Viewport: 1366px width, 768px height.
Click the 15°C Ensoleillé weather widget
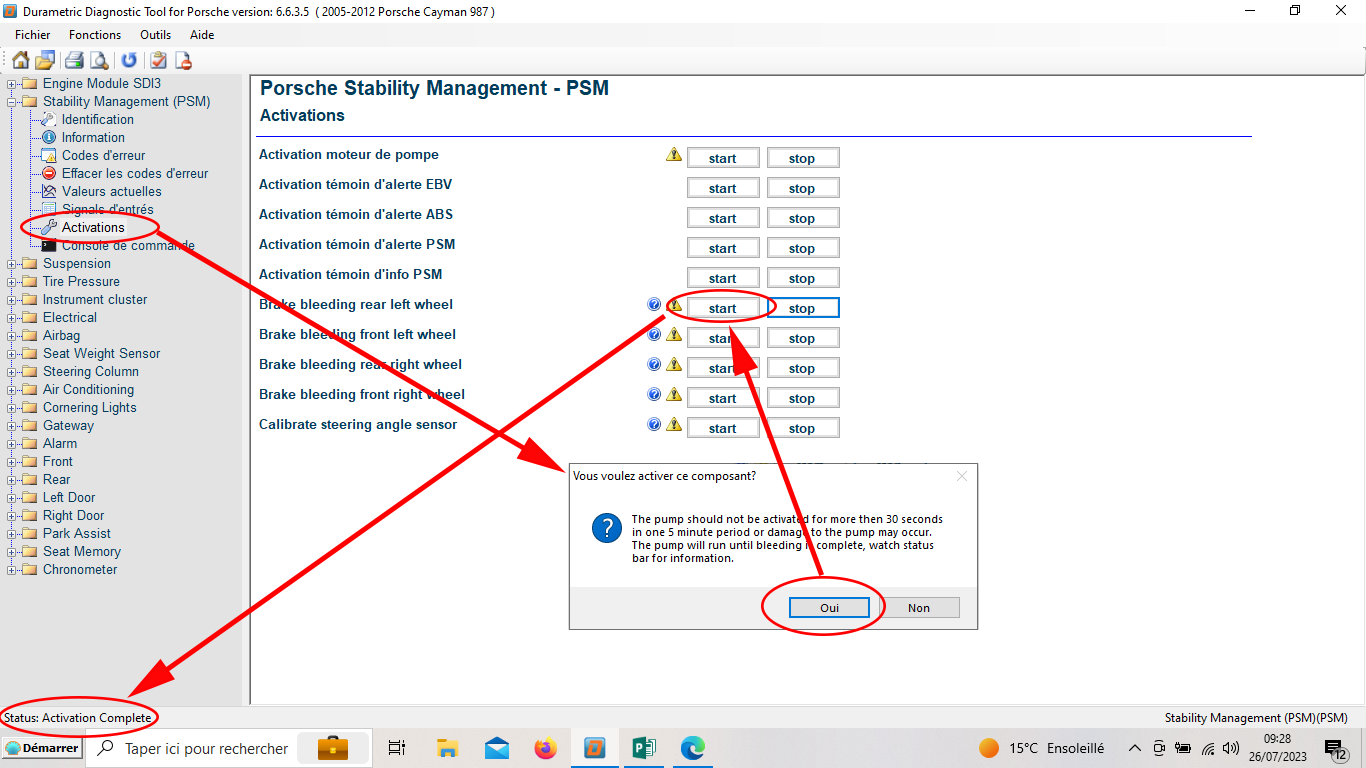(1042, 748)
